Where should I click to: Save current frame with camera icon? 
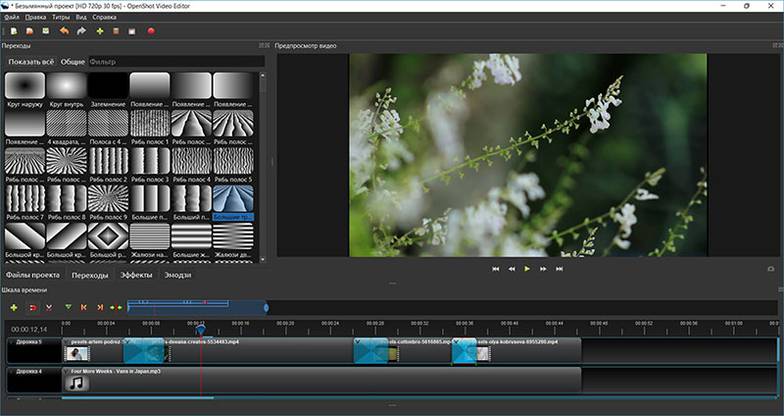point(771,269)
